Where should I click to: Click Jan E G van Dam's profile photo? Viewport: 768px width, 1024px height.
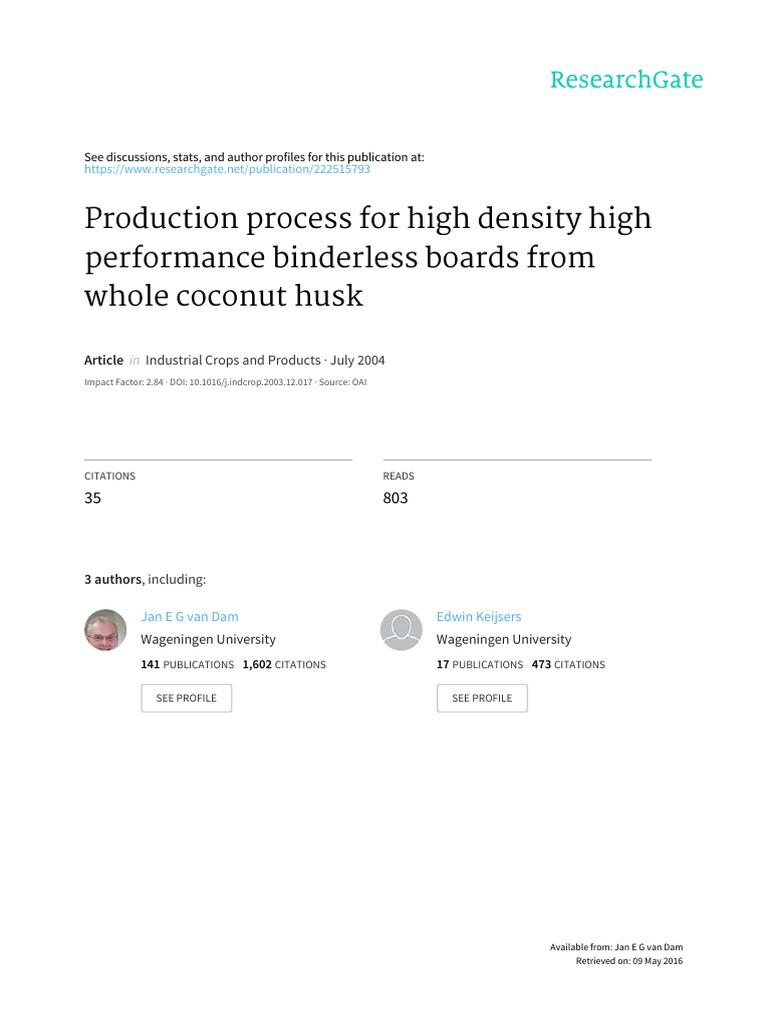pos(104,630)
